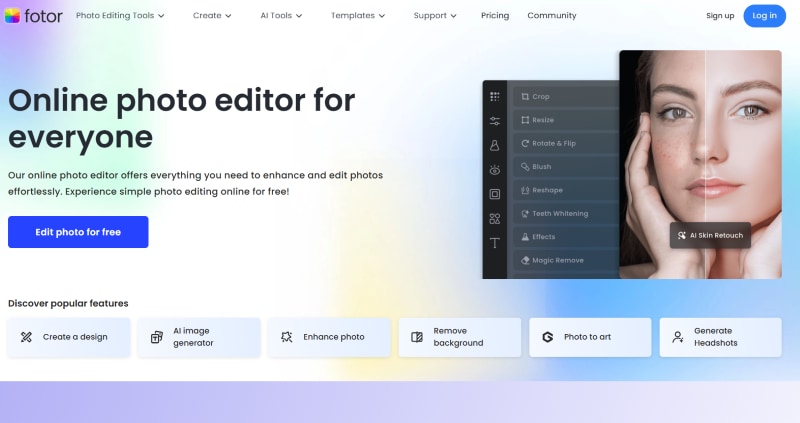Expand the AI Tools menu chevron

tap(299, 16)
